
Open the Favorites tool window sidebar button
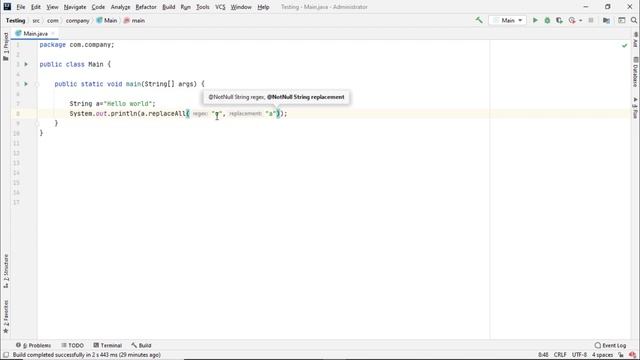6,317
